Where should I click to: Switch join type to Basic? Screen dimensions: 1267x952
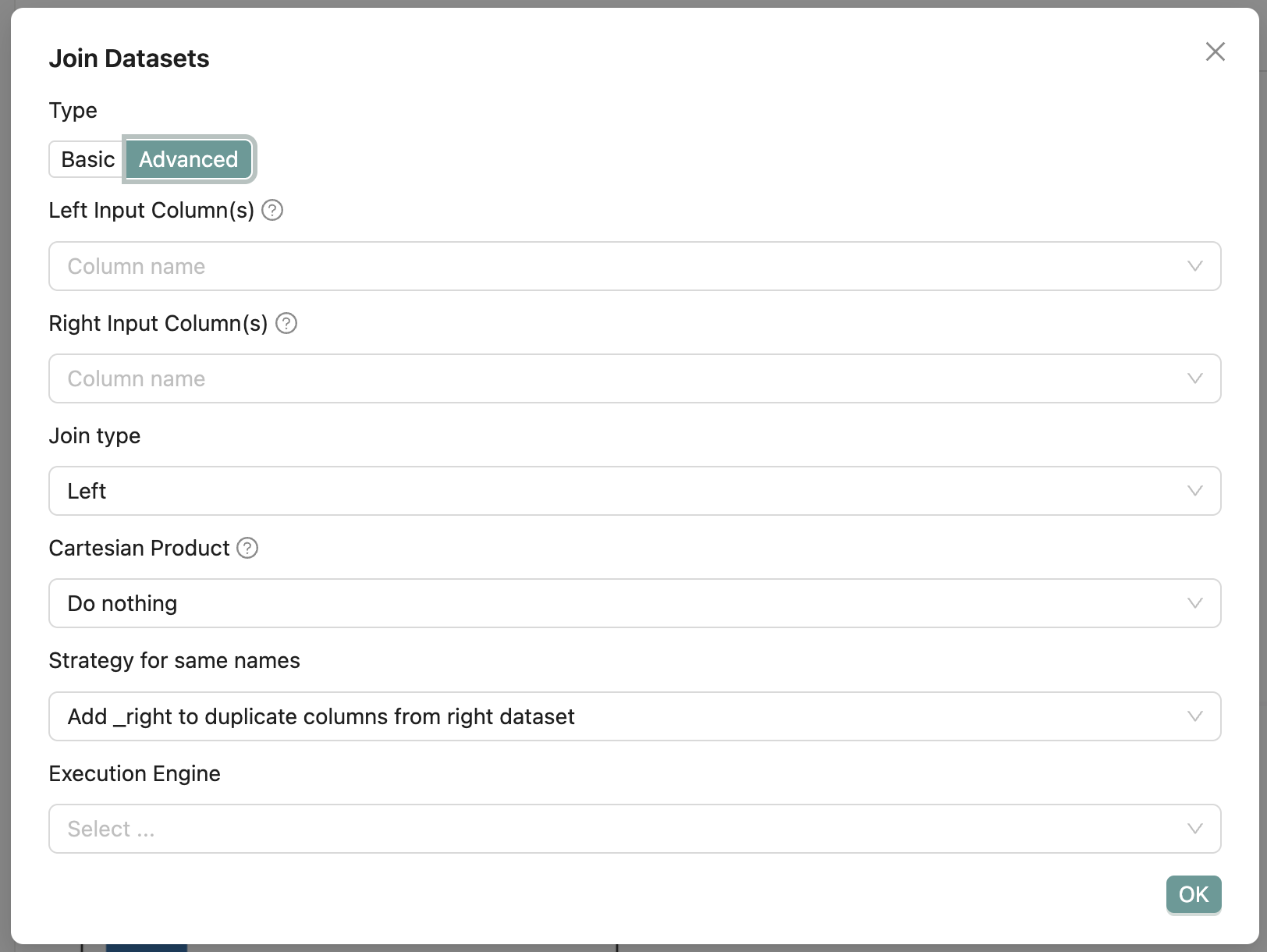pos(87,159)
